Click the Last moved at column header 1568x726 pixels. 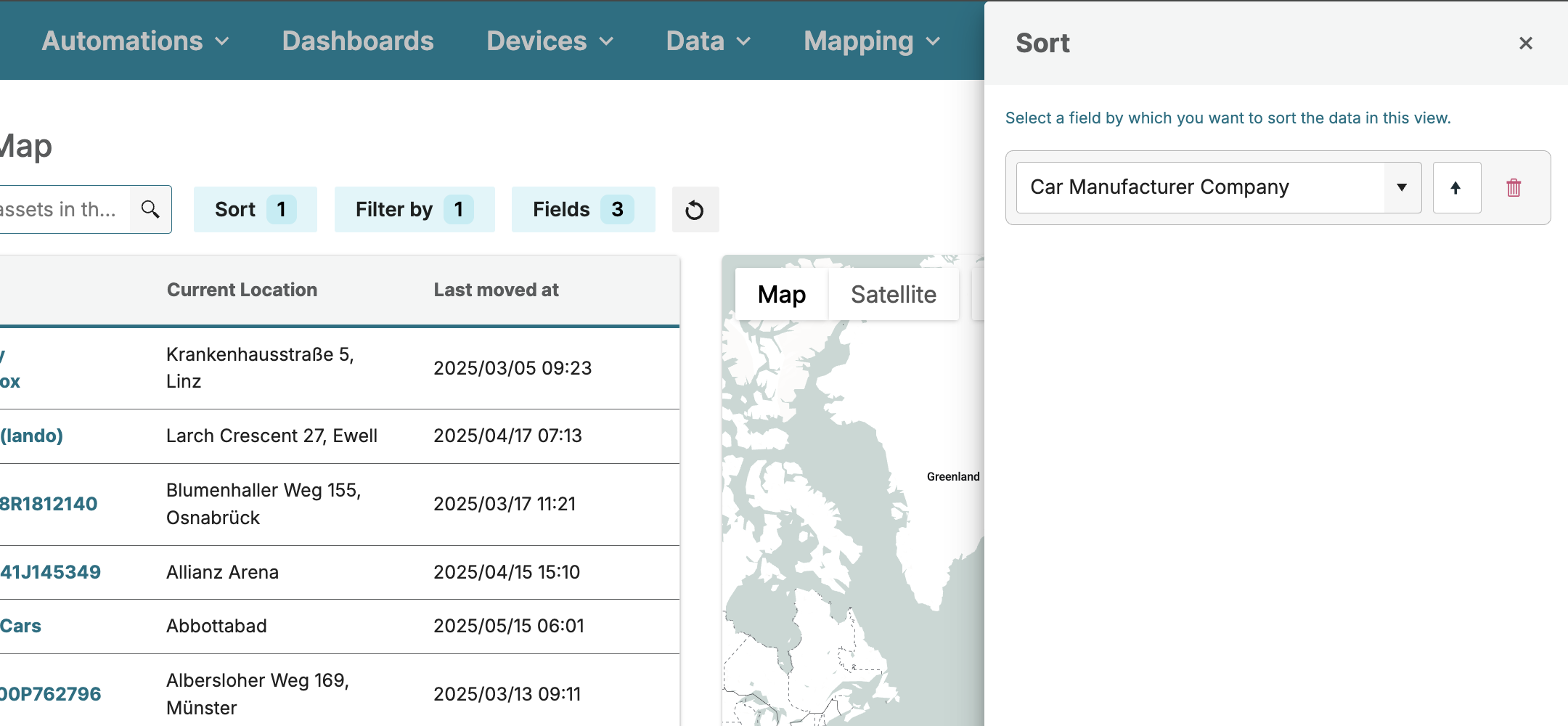pos(496,290)
